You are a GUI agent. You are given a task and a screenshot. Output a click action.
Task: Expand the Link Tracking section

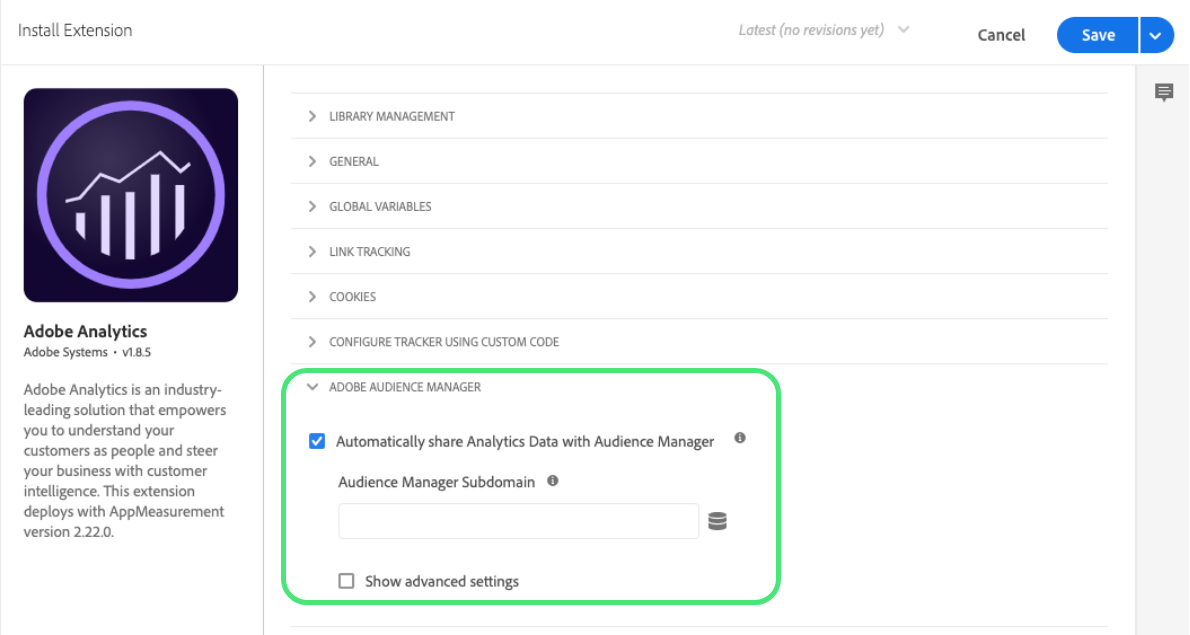tap(699, 251)
